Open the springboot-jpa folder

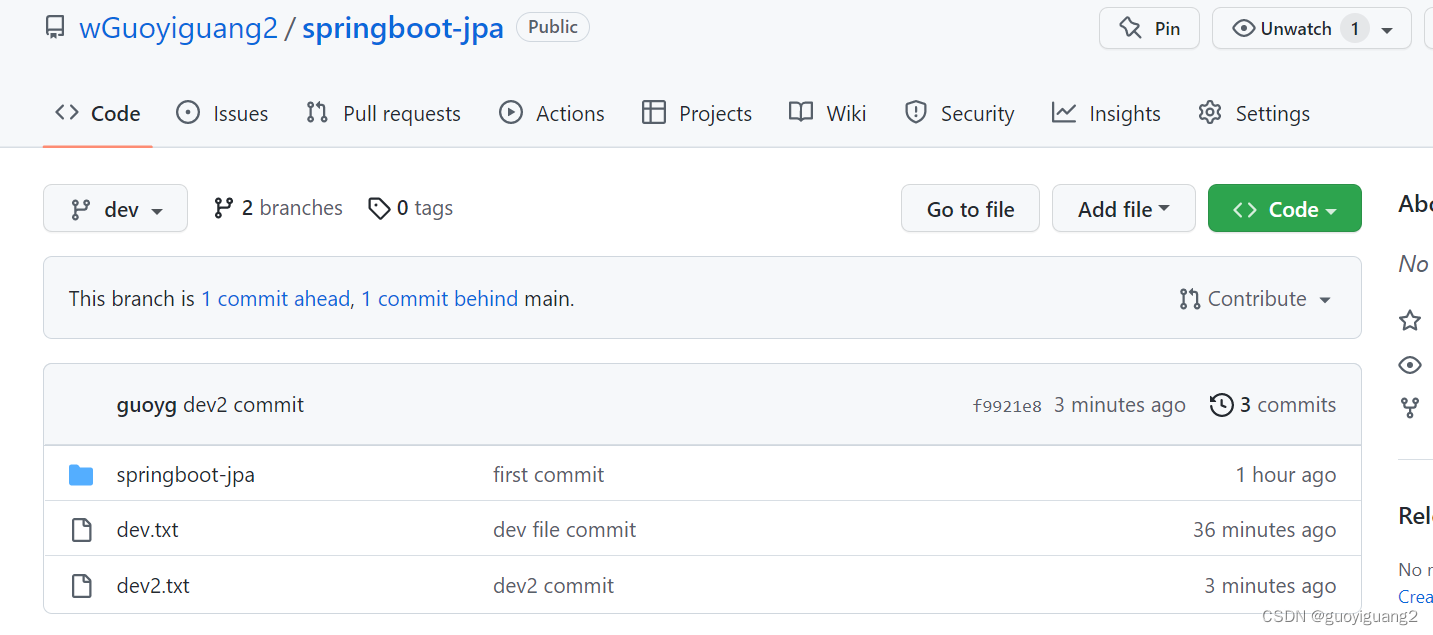pos(186,475)
